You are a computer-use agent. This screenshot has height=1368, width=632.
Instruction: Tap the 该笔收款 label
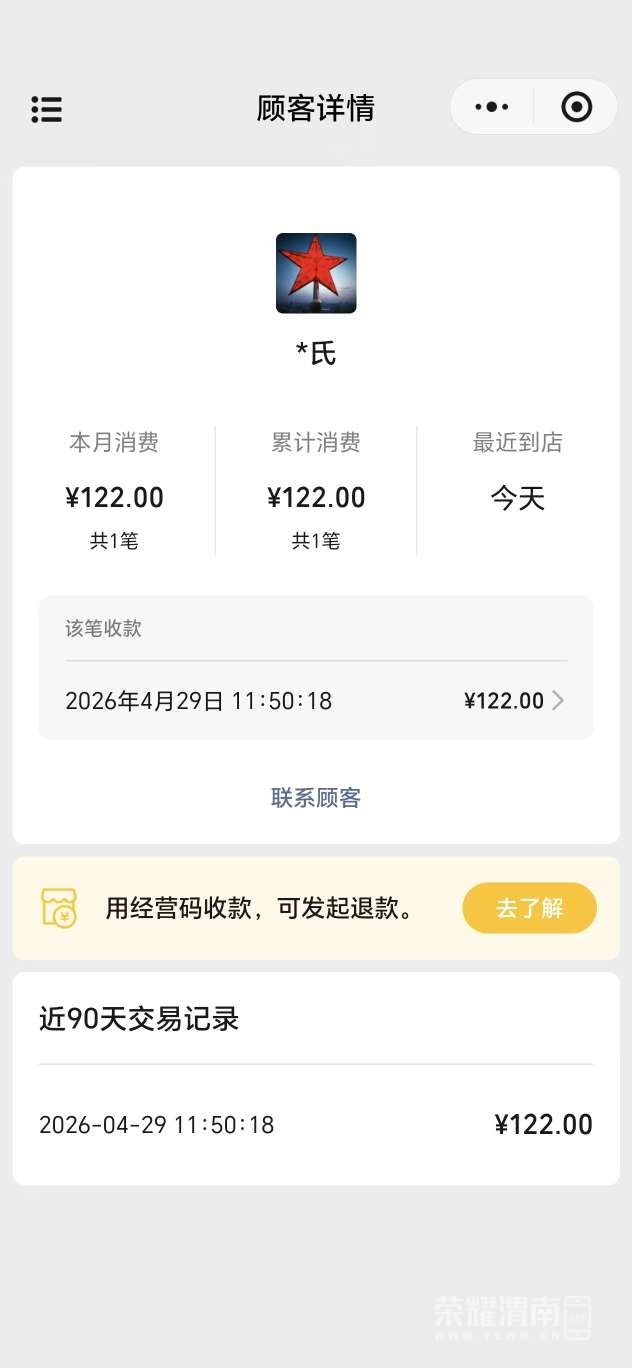click(x=104, y=628)
